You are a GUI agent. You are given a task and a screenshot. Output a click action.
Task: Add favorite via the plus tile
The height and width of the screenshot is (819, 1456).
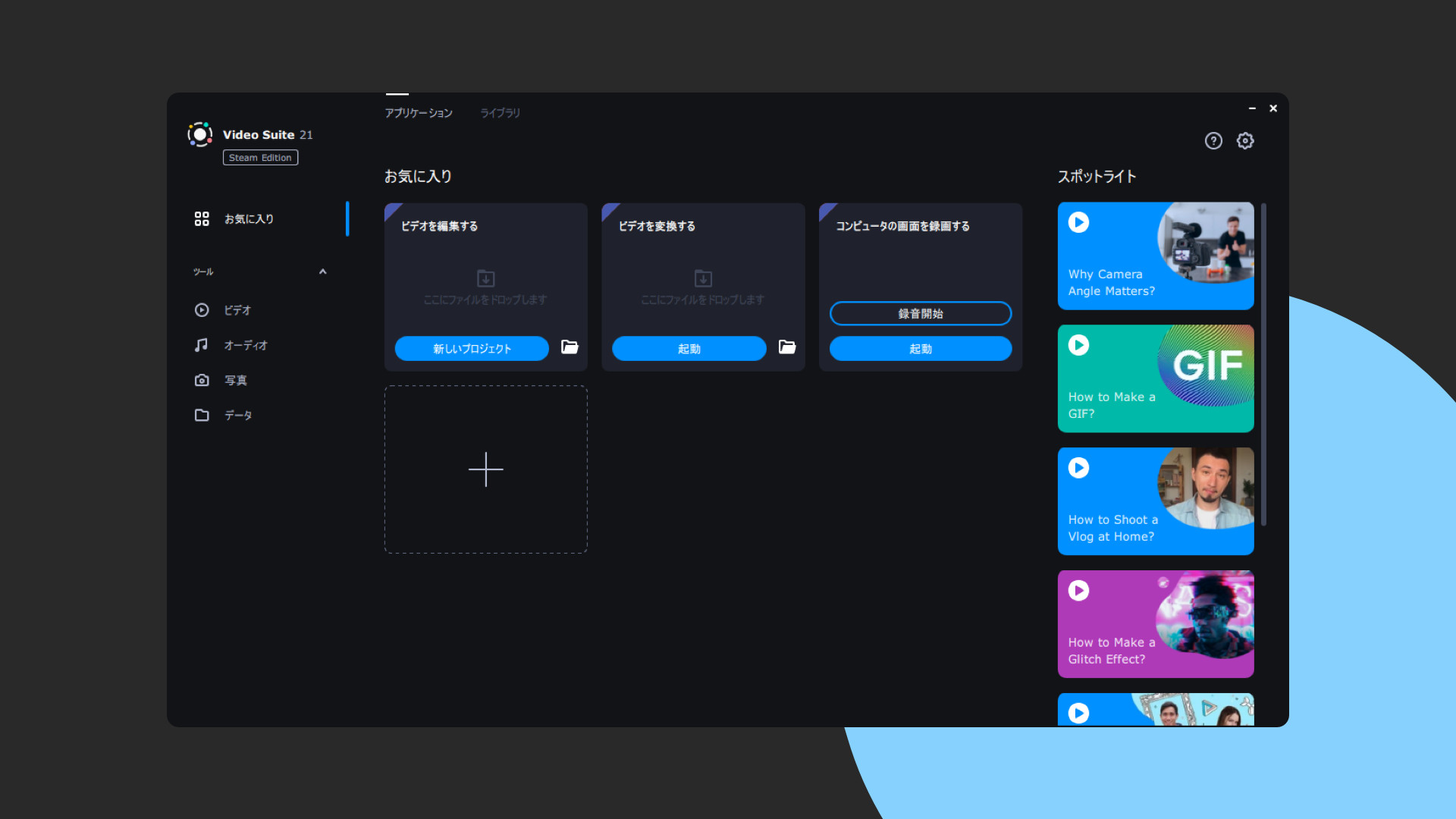pyautogui.click(x=486, y=469)
